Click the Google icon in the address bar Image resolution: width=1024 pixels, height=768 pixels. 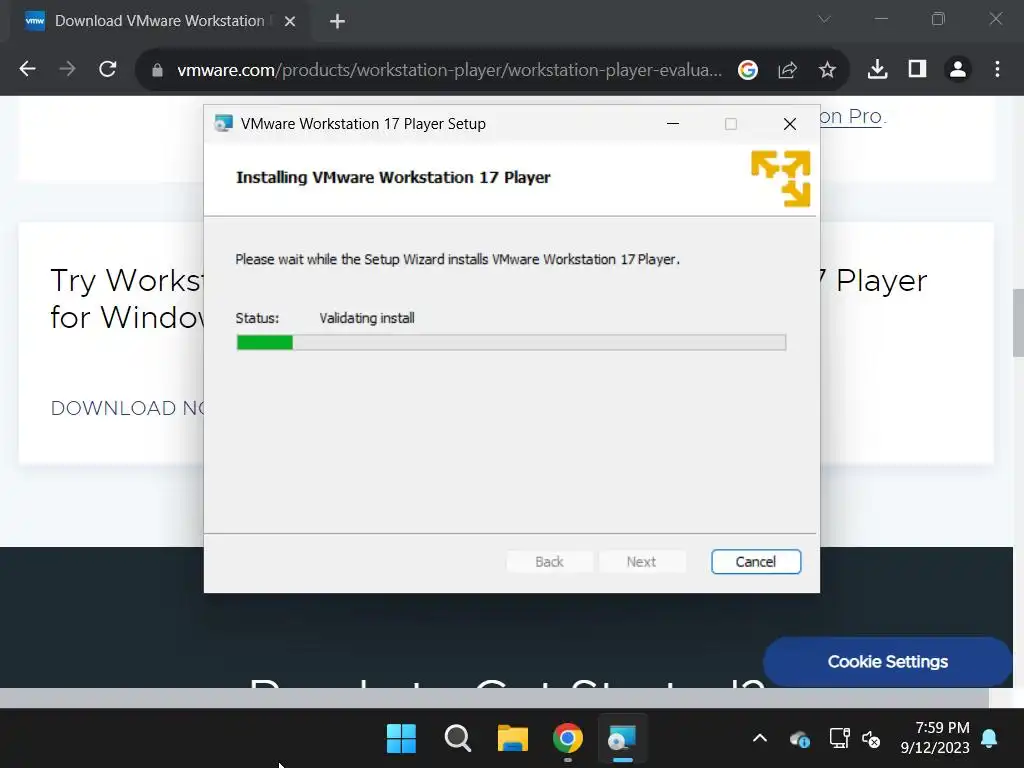click(x=748, y=70)
